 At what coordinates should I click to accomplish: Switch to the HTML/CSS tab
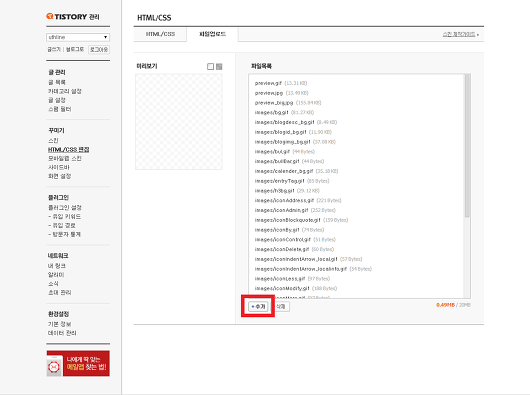click(x=160, y=34)
